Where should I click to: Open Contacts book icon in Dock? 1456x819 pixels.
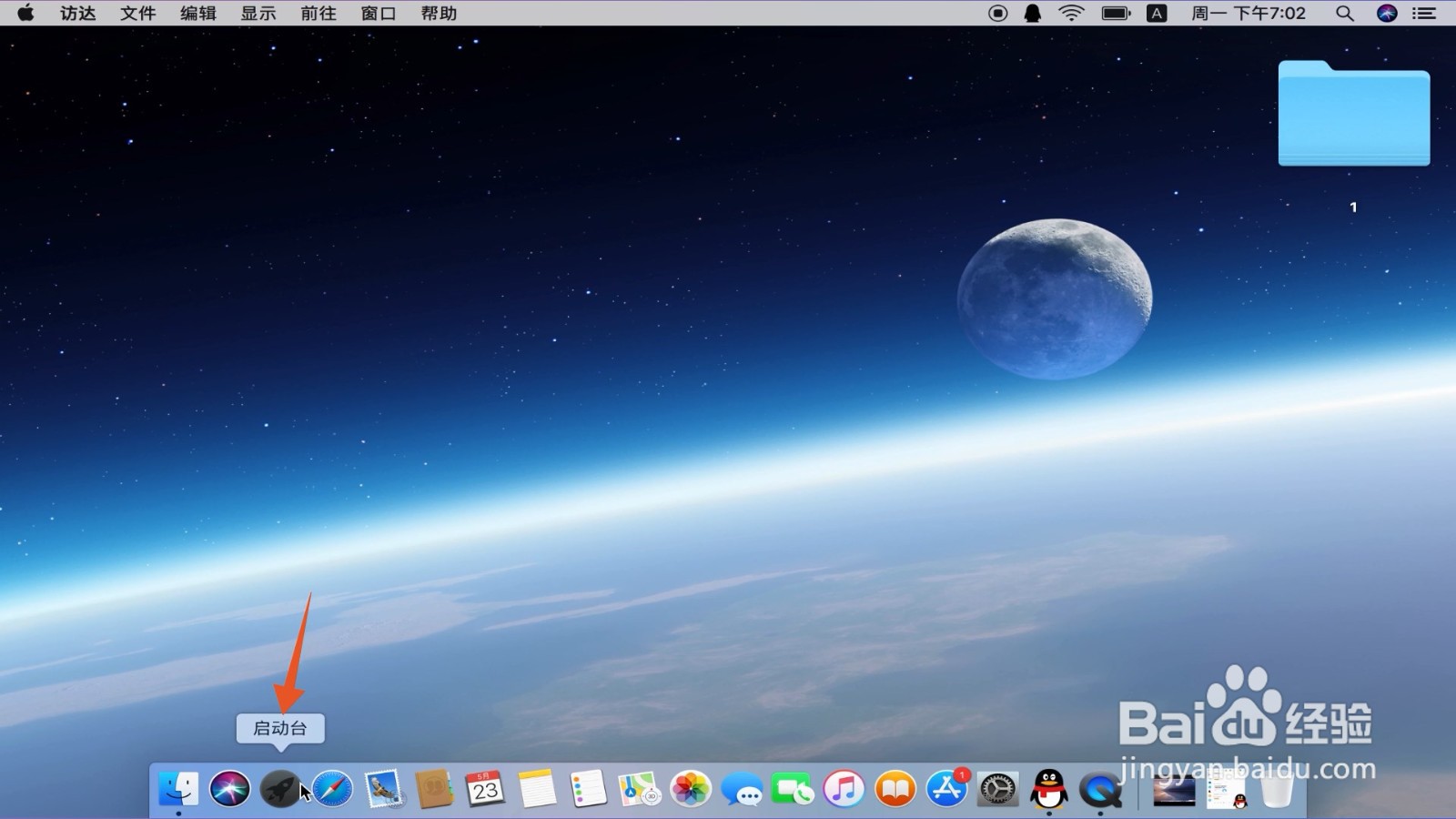[434, 788]
